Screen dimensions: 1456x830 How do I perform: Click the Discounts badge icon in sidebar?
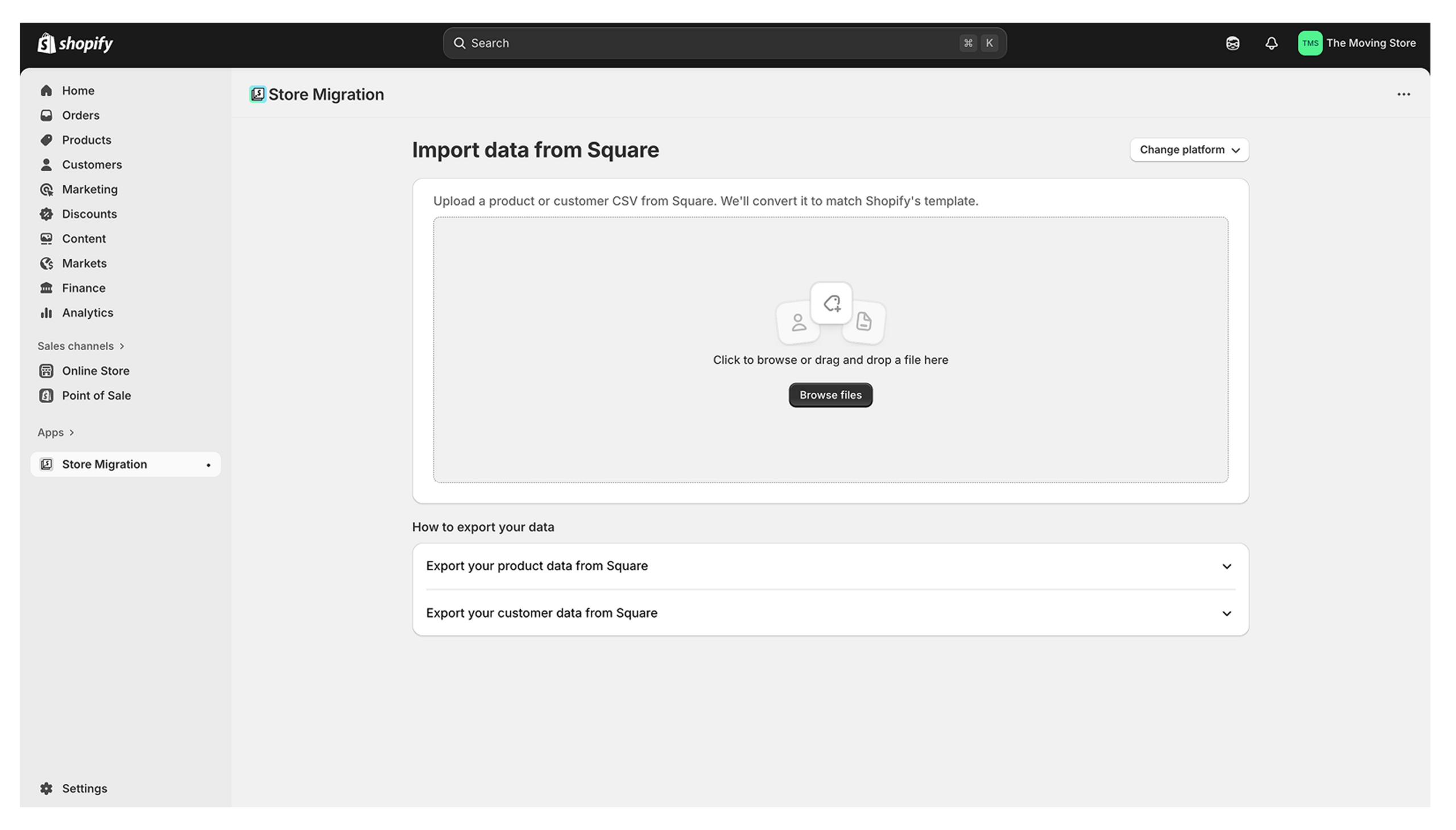click(46, 214)
